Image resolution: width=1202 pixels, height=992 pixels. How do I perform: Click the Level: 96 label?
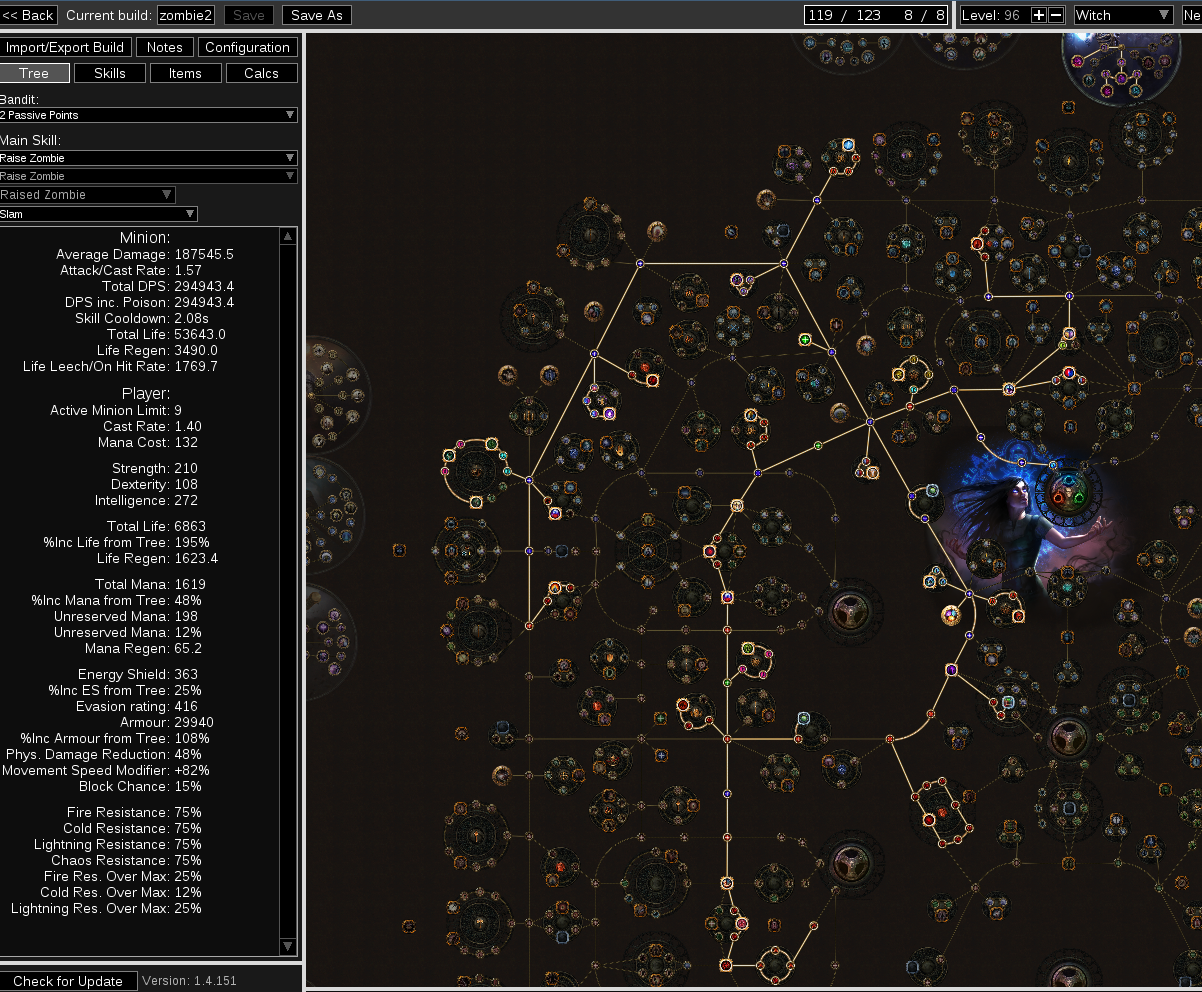[991, 15]
